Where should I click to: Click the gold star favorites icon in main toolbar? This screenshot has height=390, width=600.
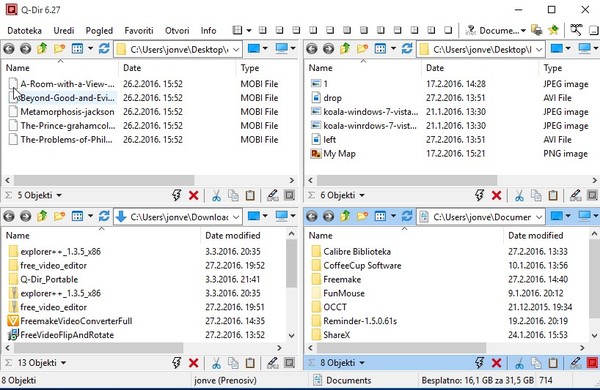pos(553,30)
